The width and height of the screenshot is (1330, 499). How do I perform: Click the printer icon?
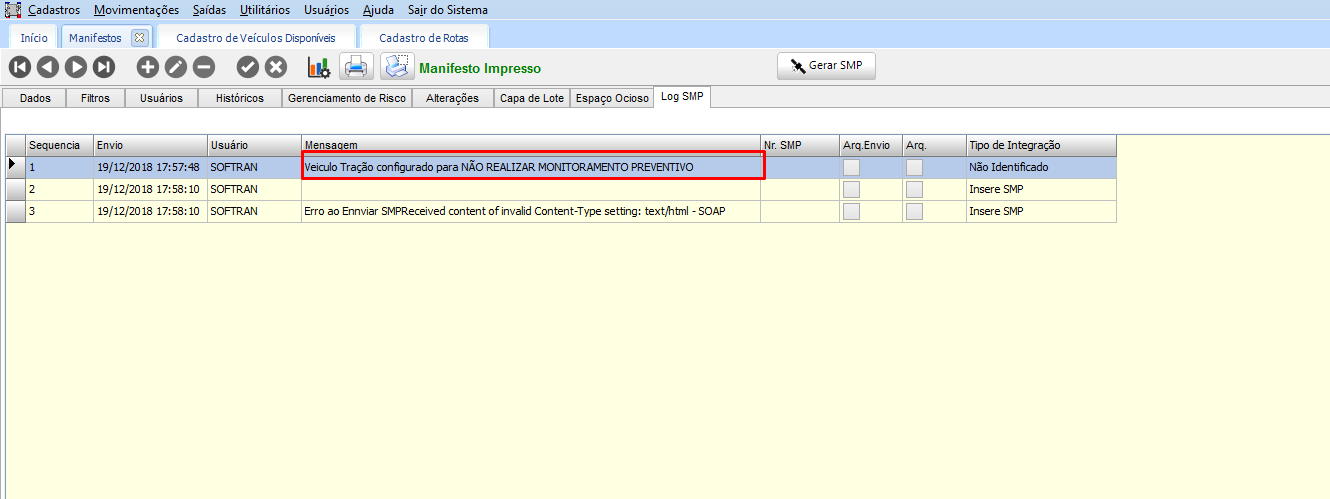[357, 67]
